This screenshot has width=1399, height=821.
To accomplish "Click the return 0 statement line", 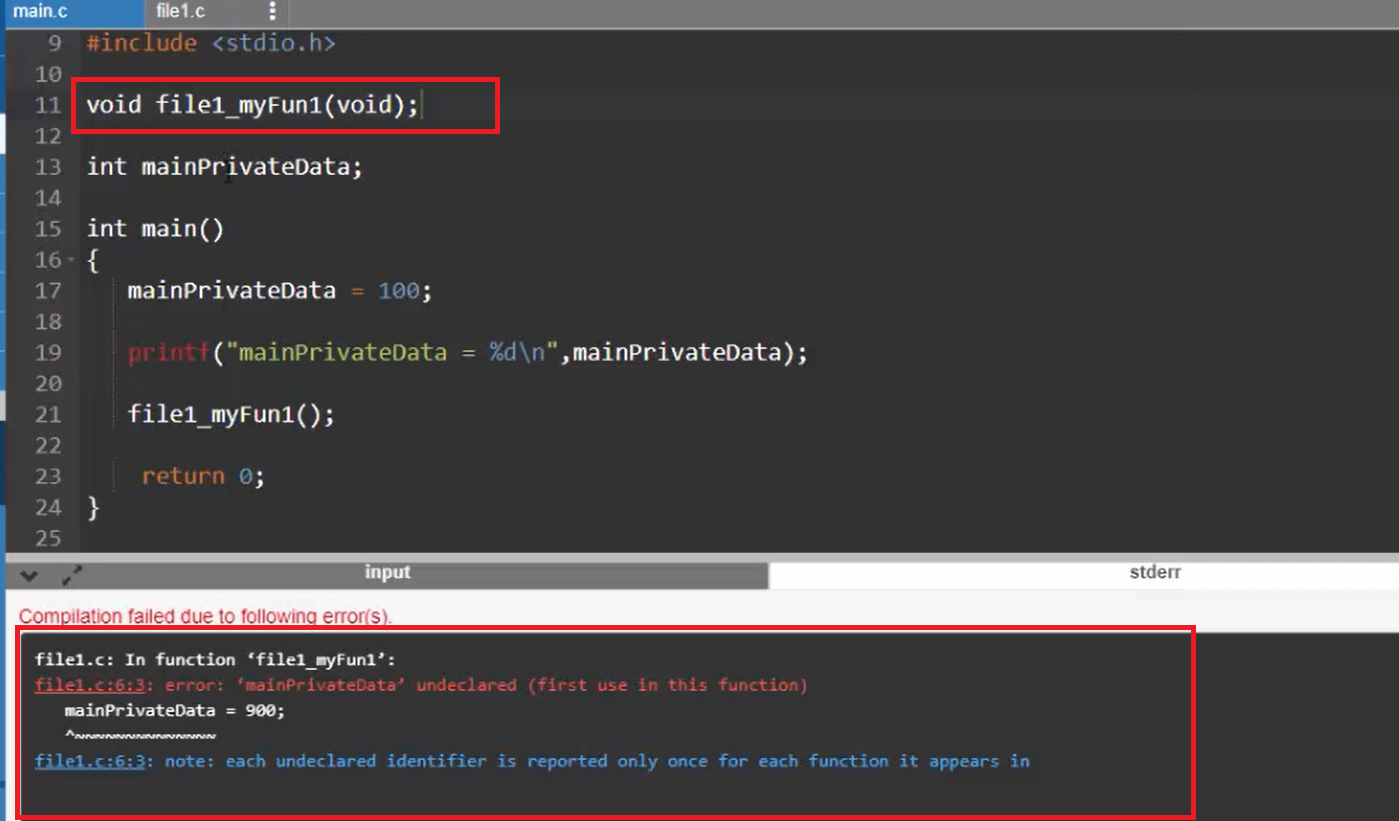I will pyautogui.click(x=203, y=476).
